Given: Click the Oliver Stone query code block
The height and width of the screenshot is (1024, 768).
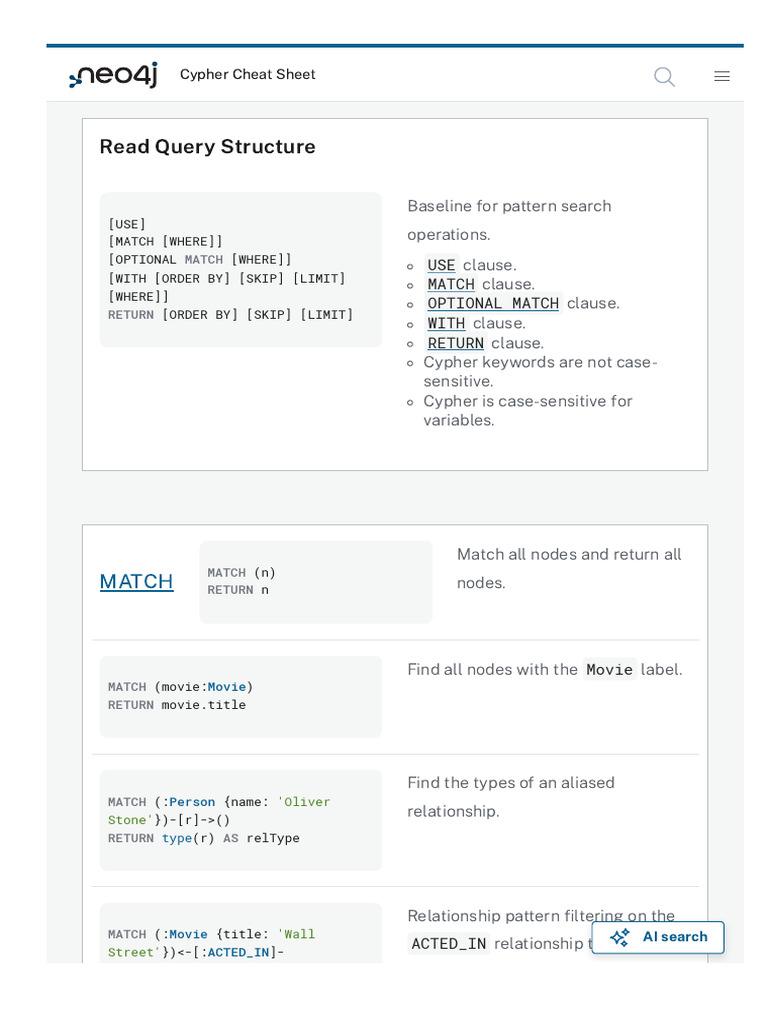Looking at the screenshot, I should 240,820.
